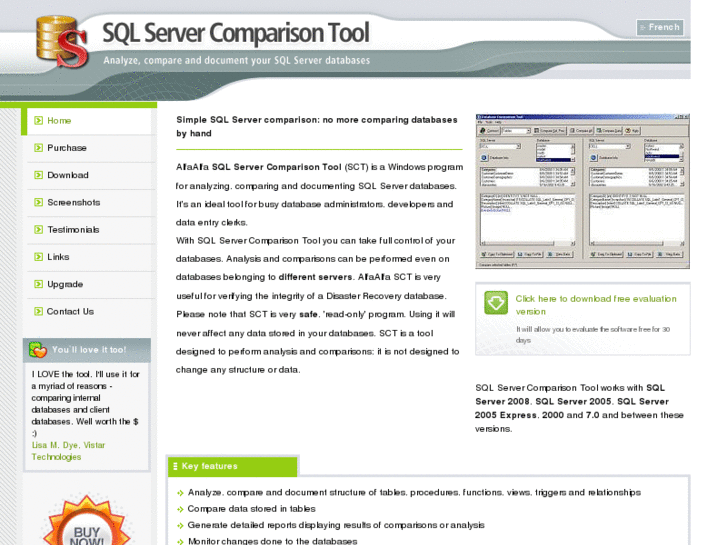Switch the site language to French
727x545 pixels.
[x=660, y=27]
